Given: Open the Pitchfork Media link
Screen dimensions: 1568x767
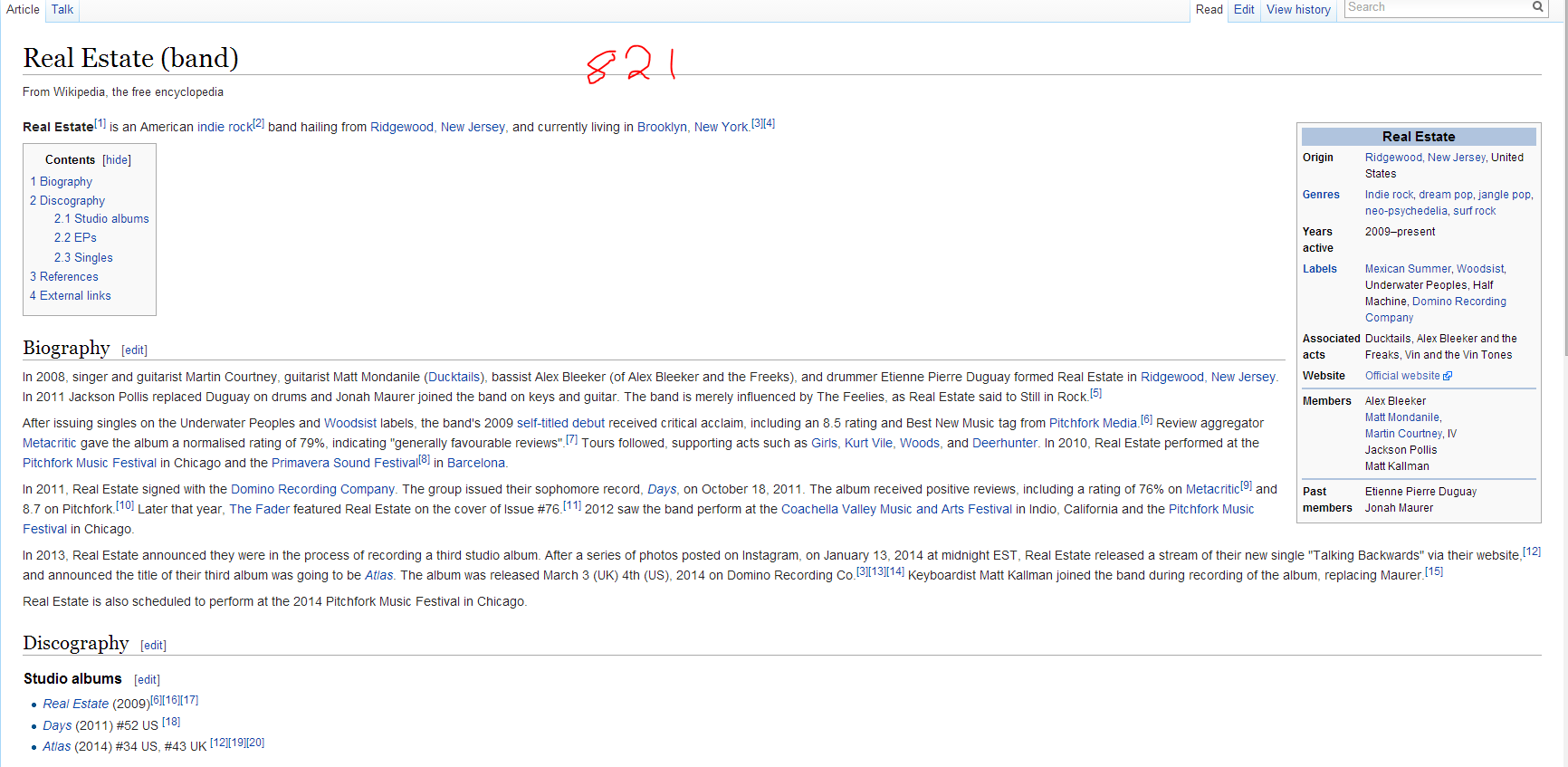Looking at the screenshot, I should 1093,423.
